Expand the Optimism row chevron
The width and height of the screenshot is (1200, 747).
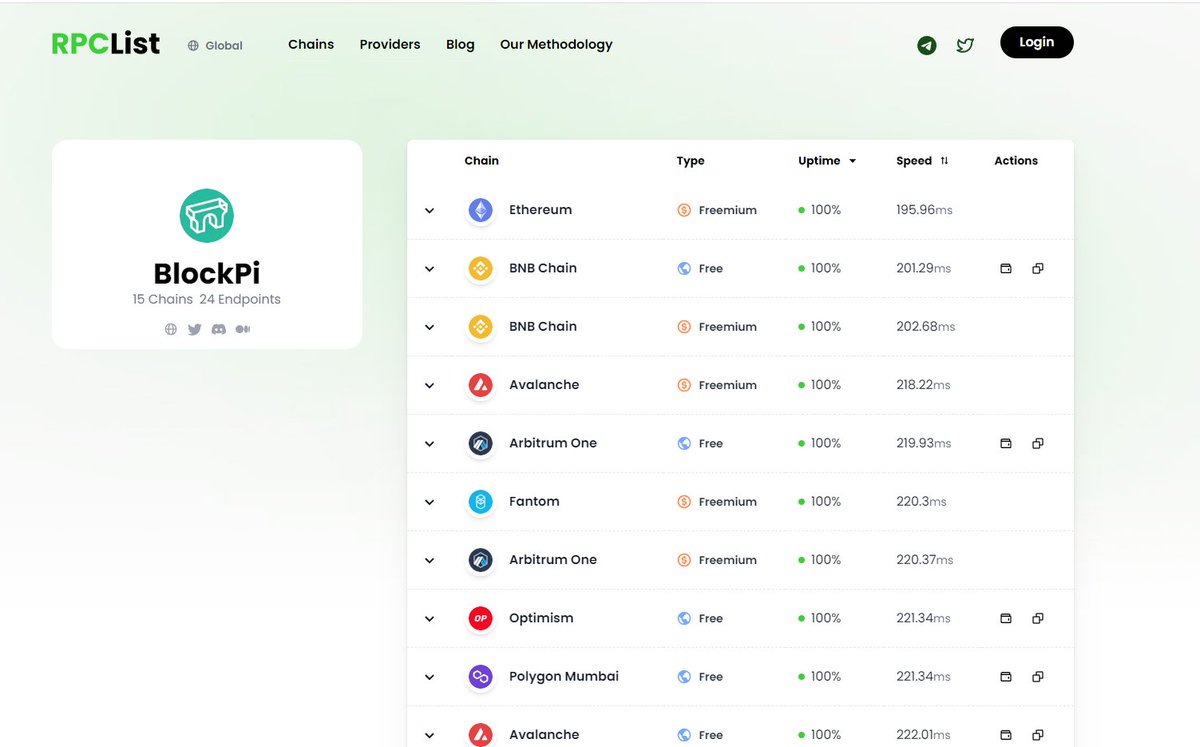[x=429, y=619]
